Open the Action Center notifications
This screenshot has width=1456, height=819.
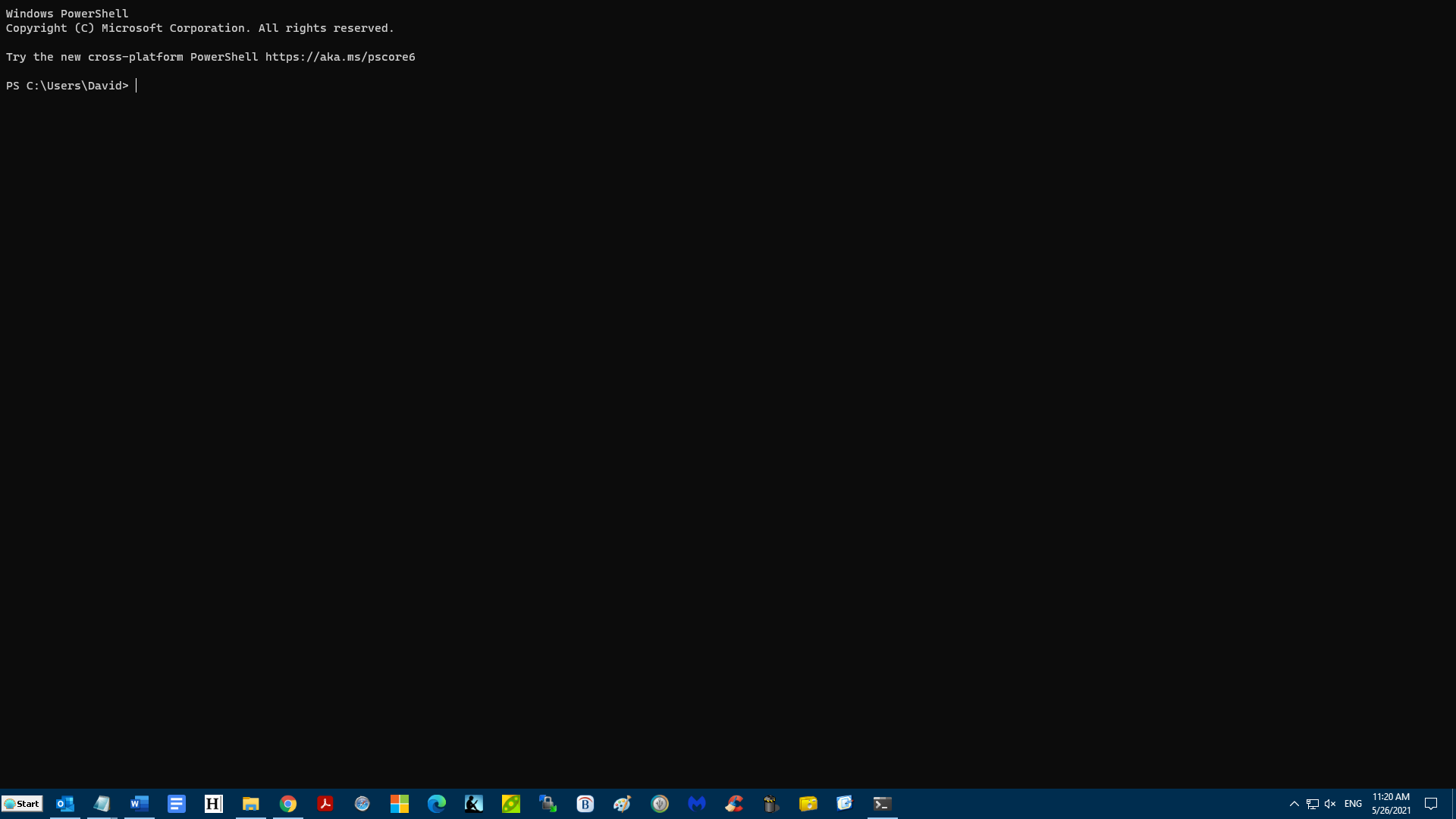pyautogui.click(x=1431, y=804)
